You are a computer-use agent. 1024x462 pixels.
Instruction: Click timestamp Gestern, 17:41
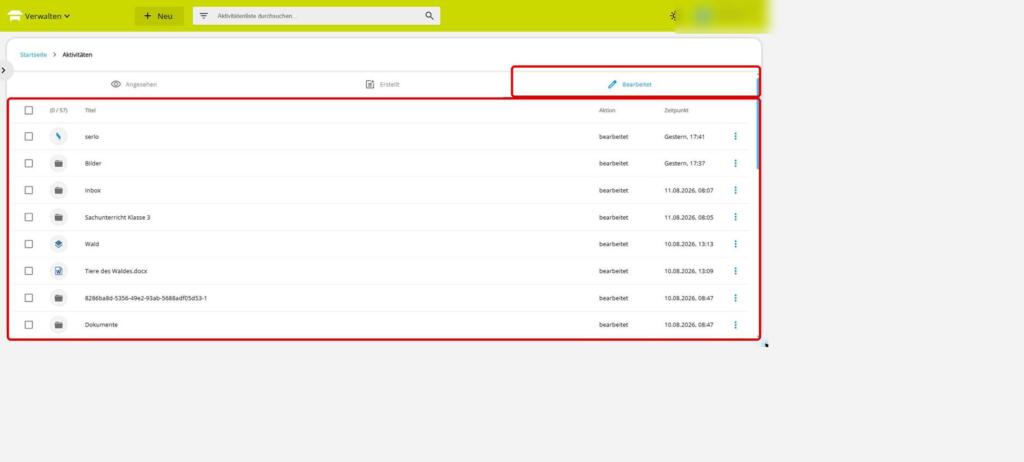tap(684, 137)
